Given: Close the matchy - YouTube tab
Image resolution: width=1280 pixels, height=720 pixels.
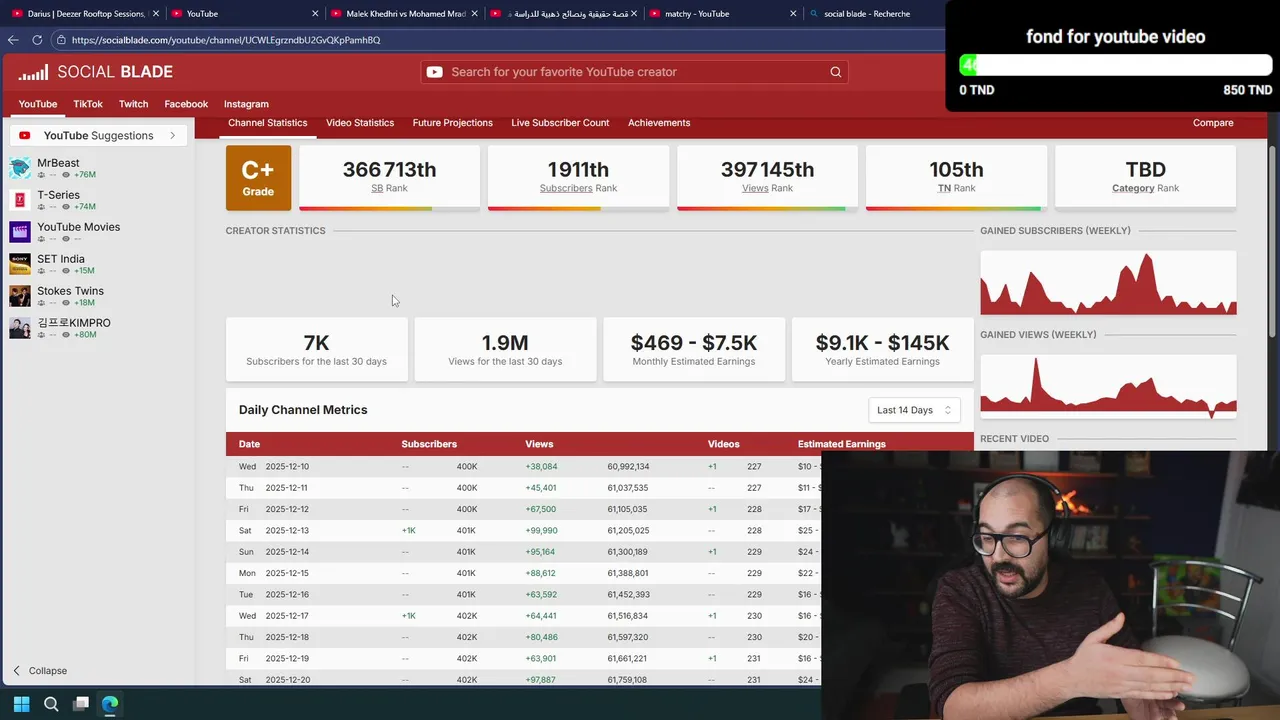Looking at the screenshot, I should pos(793,14).
